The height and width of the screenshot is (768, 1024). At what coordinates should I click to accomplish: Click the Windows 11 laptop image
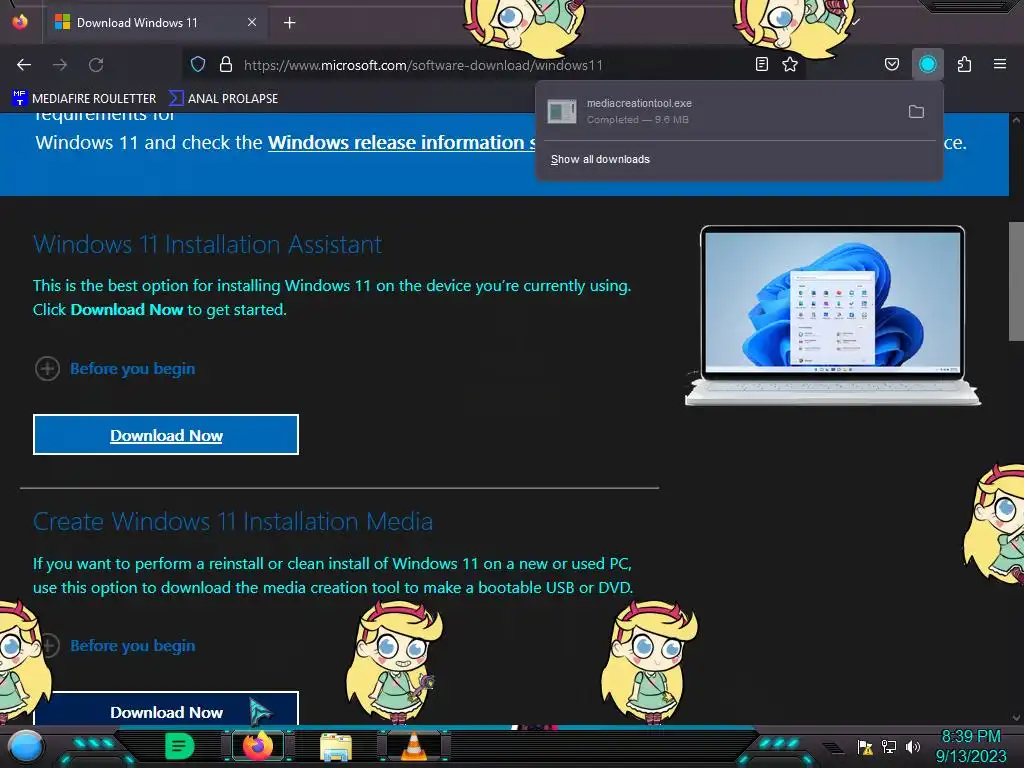[833, 315]
